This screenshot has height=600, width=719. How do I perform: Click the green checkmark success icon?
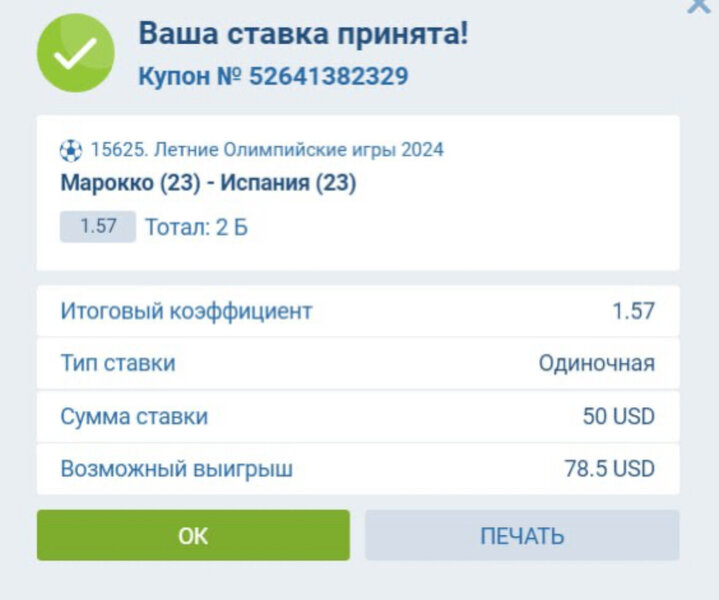76,54
